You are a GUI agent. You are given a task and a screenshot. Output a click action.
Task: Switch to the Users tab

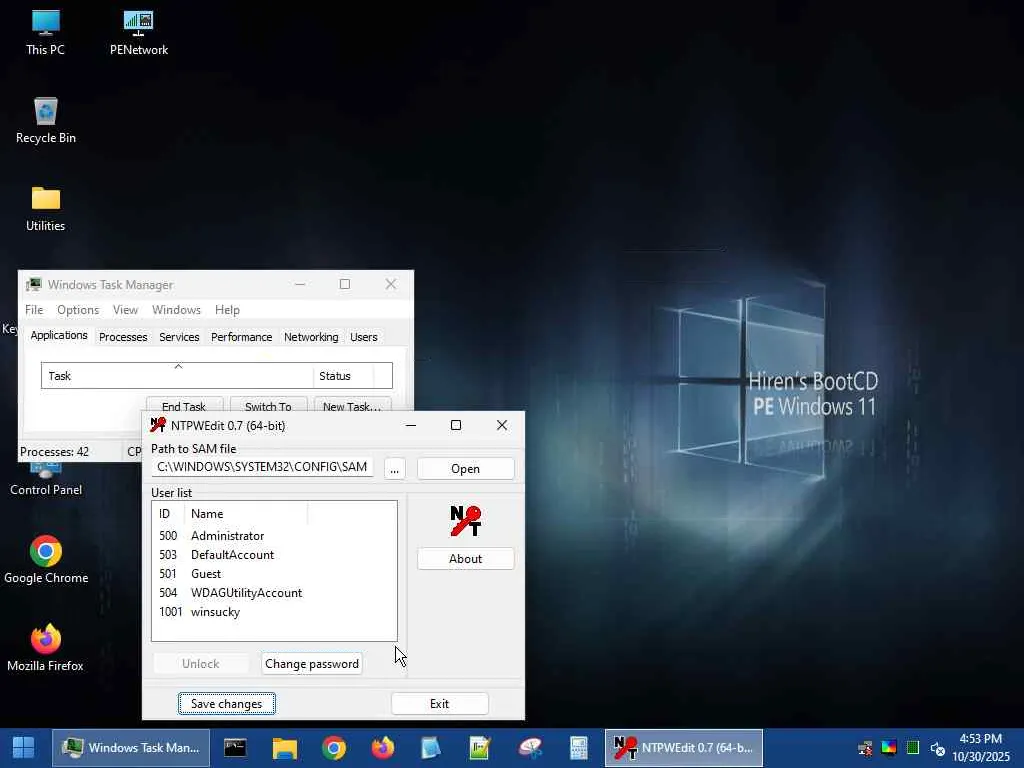click(364, 337)
